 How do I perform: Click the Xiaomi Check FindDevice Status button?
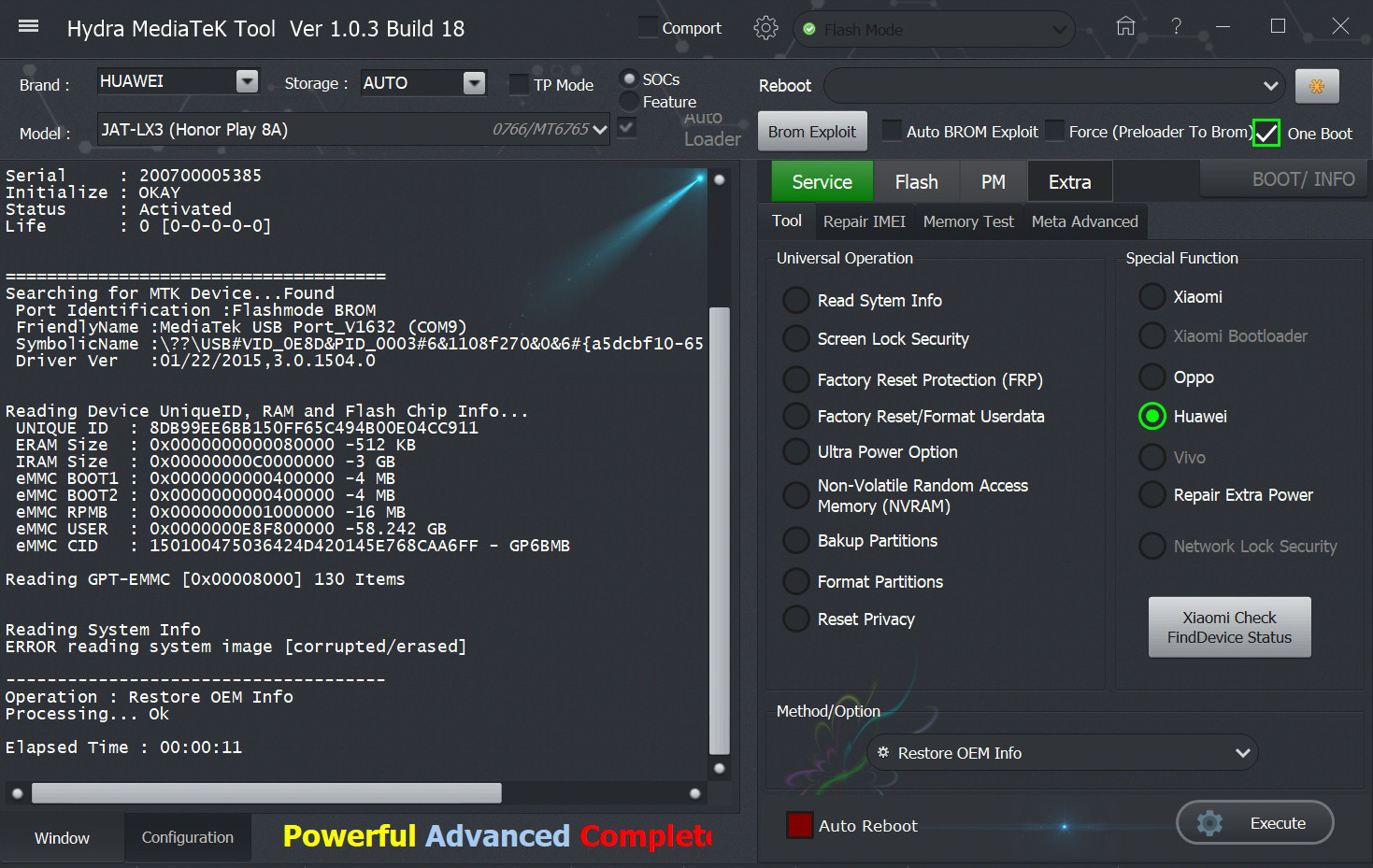tap(1228, 628)
